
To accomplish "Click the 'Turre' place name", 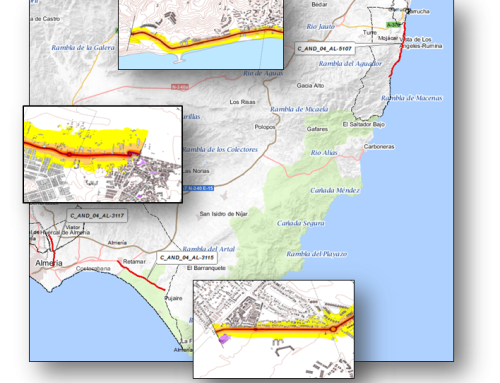I will coord(370,32).
